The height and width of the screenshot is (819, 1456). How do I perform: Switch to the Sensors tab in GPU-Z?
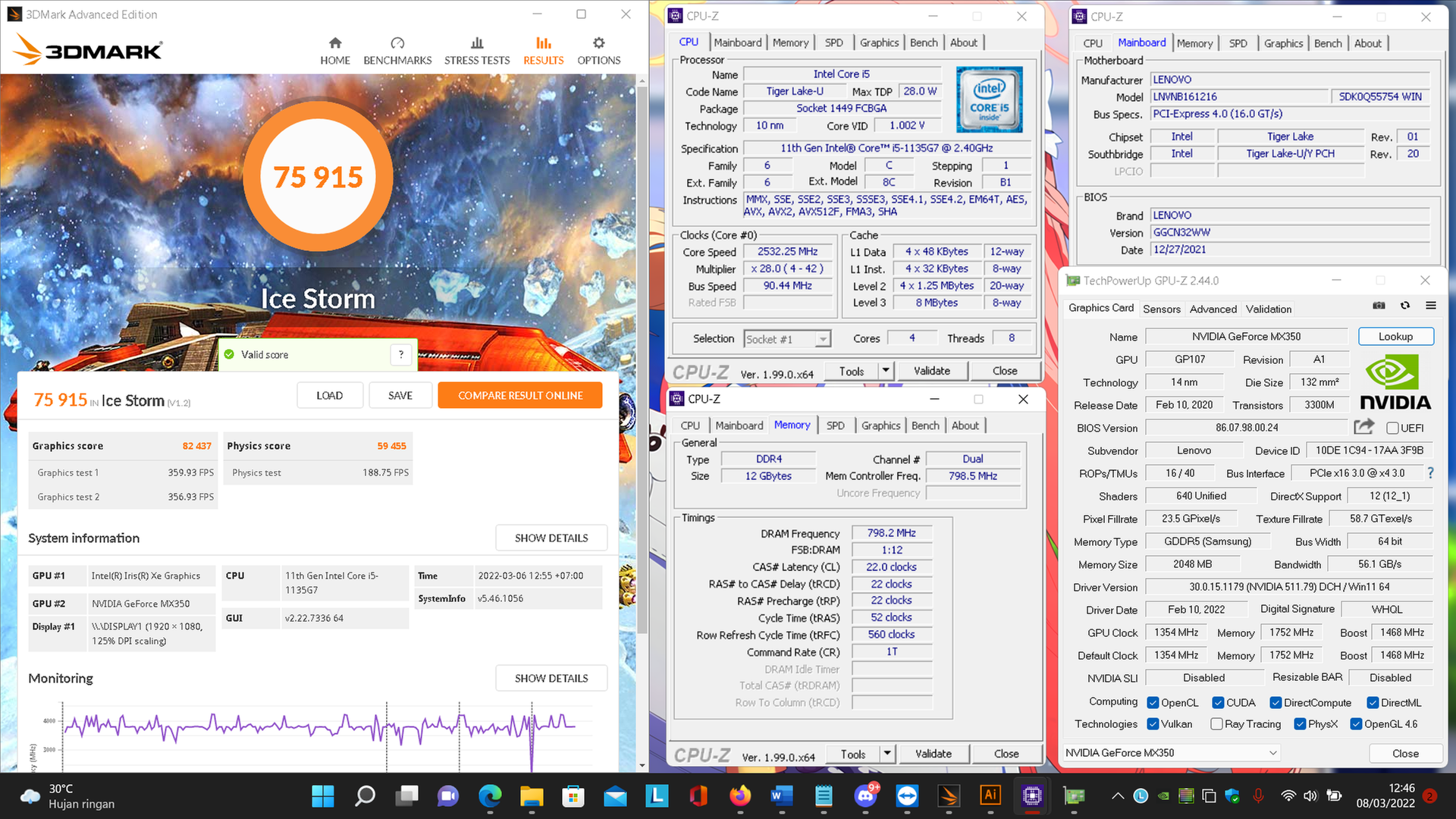pos(1161,309)
